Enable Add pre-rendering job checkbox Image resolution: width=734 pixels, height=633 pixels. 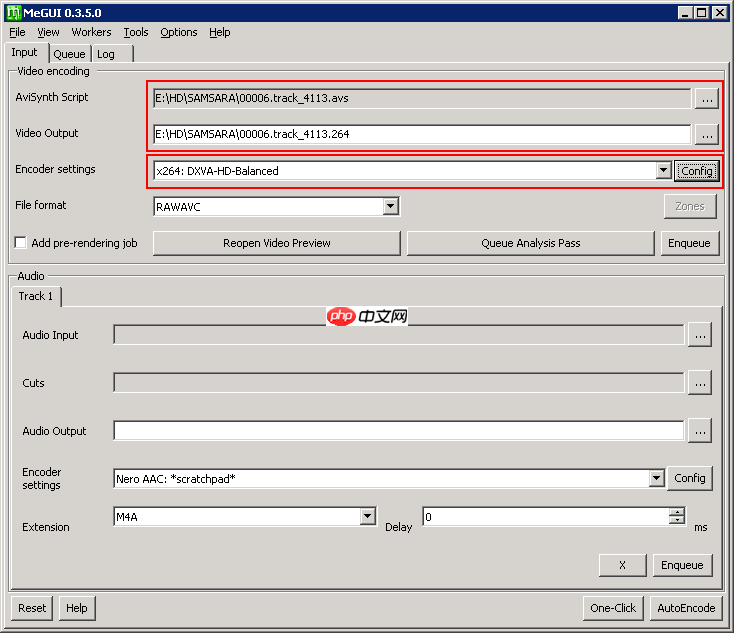tap(20, 243)
